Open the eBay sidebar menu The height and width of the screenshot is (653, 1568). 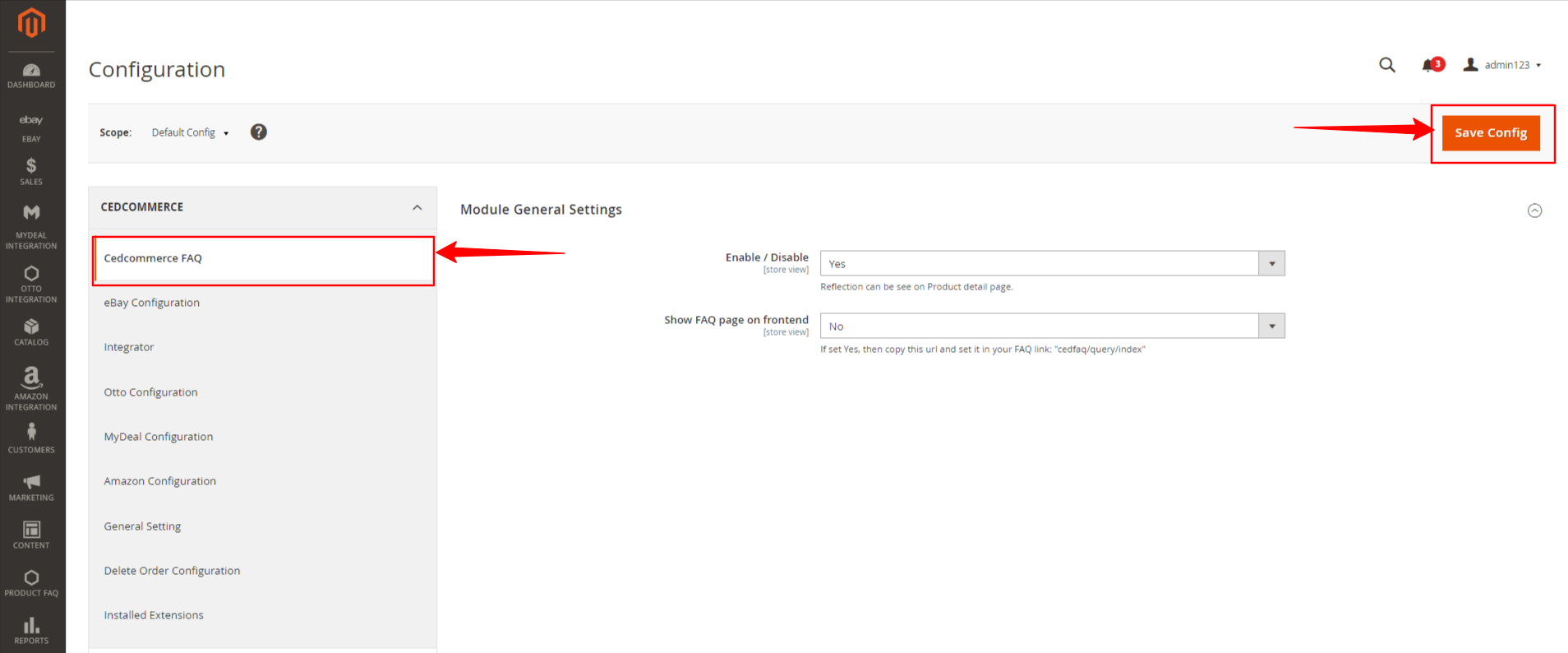click(x=31, y=128)
